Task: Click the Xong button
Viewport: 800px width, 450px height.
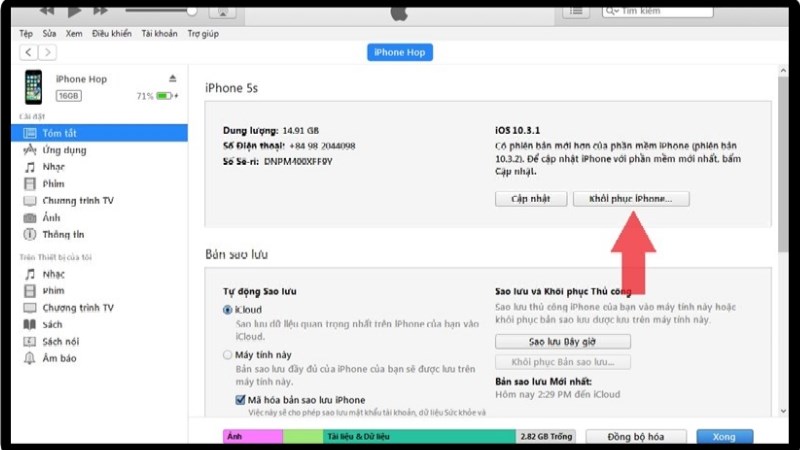Action: coord(724,437)
